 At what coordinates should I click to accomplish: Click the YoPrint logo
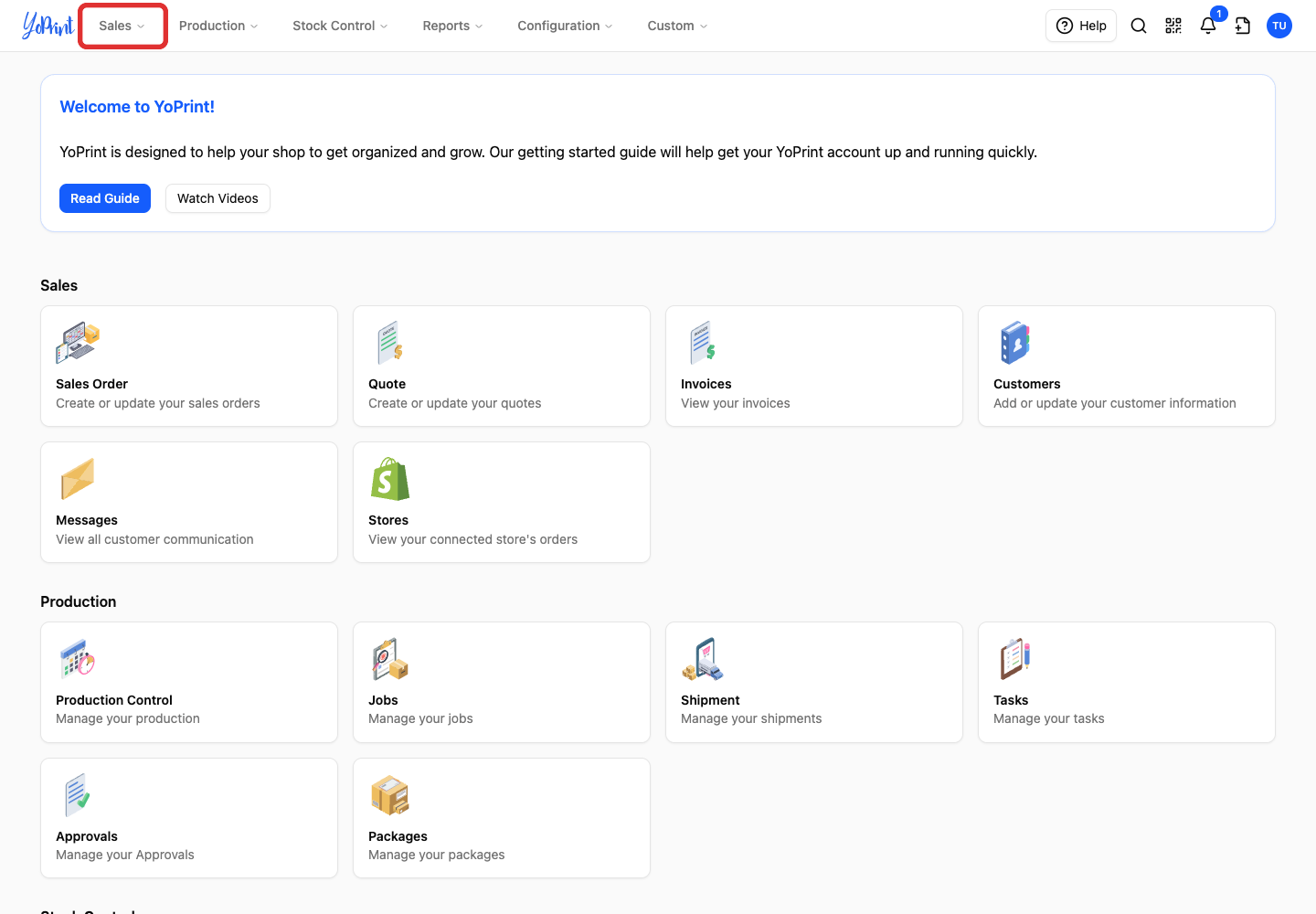48,26
